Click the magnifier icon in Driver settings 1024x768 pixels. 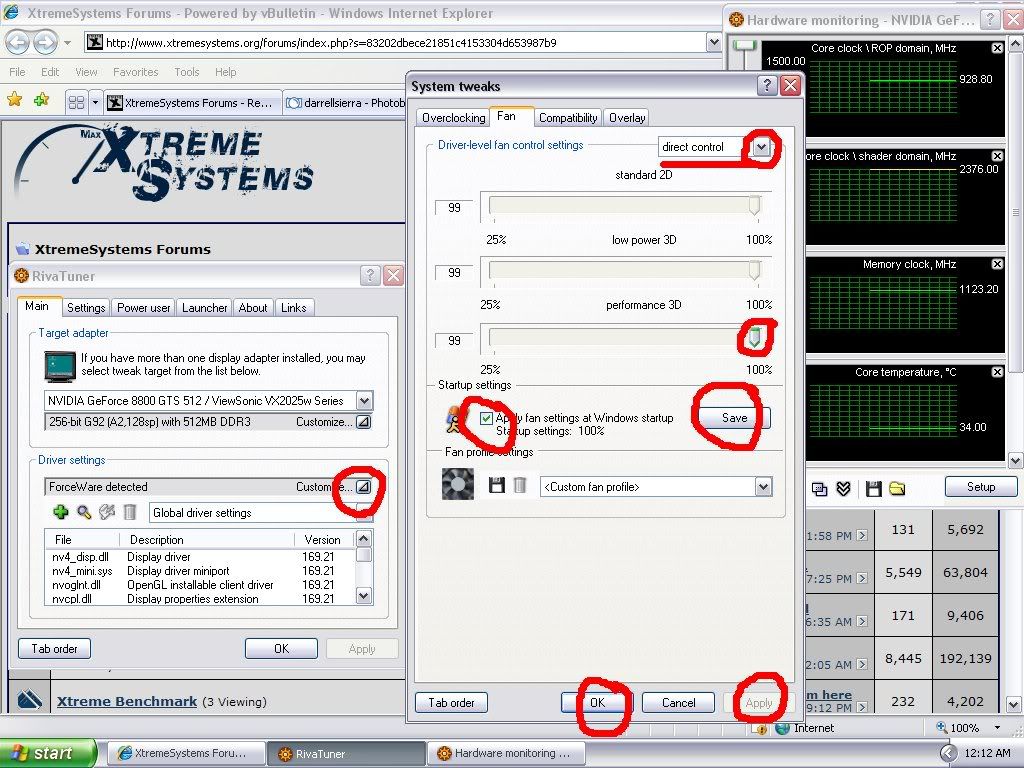click(84, 512)
